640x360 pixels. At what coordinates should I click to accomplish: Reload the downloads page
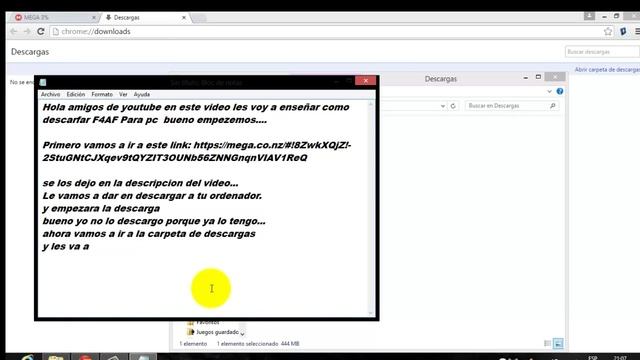point(40,31)
